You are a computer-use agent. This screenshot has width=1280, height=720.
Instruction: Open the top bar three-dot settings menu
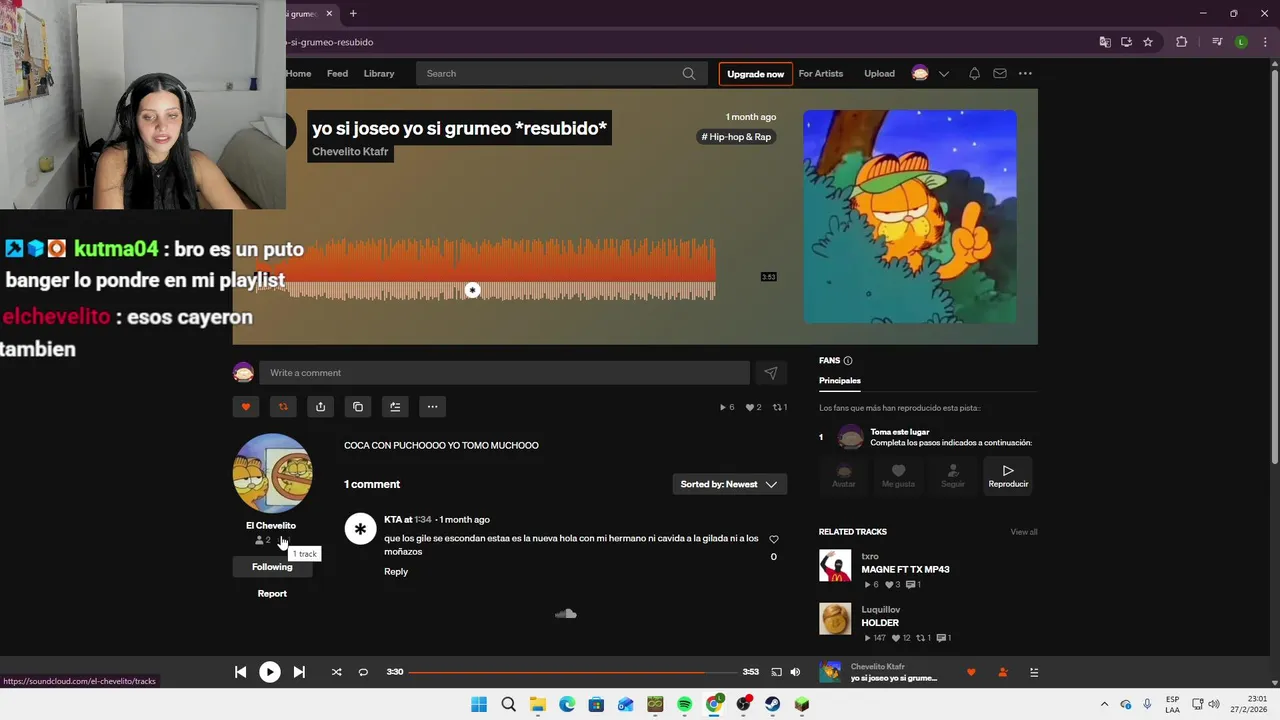coord(1025,74)
